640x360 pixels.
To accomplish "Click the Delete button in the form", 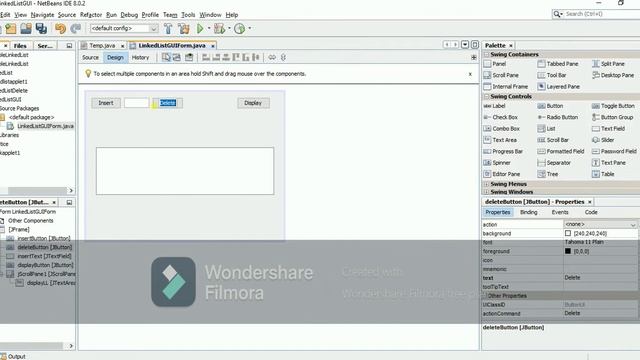I will click(168, 103).
